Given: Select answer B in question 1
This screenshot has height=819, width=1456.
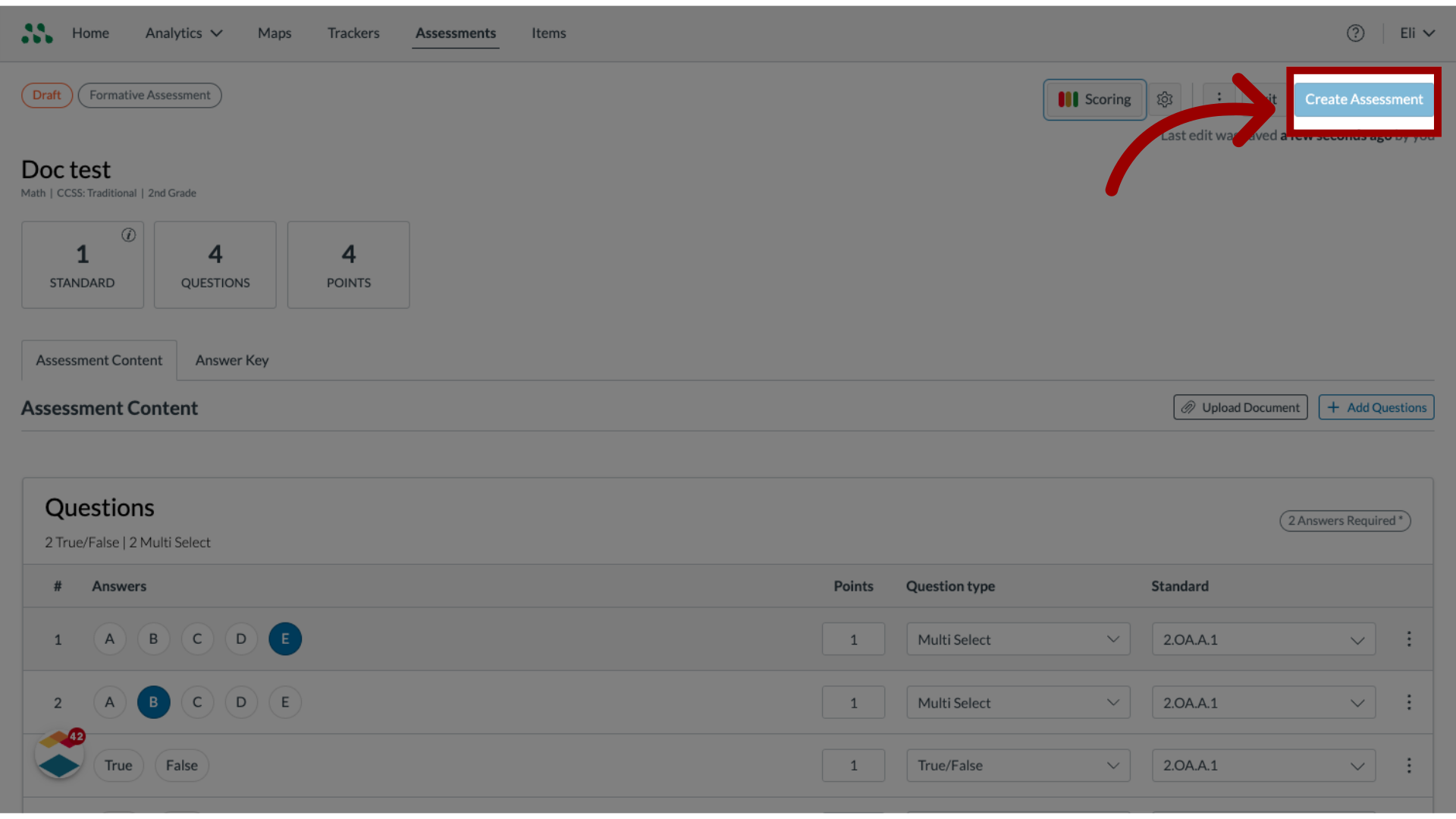Looking at the screenshot, I should 154,639.
